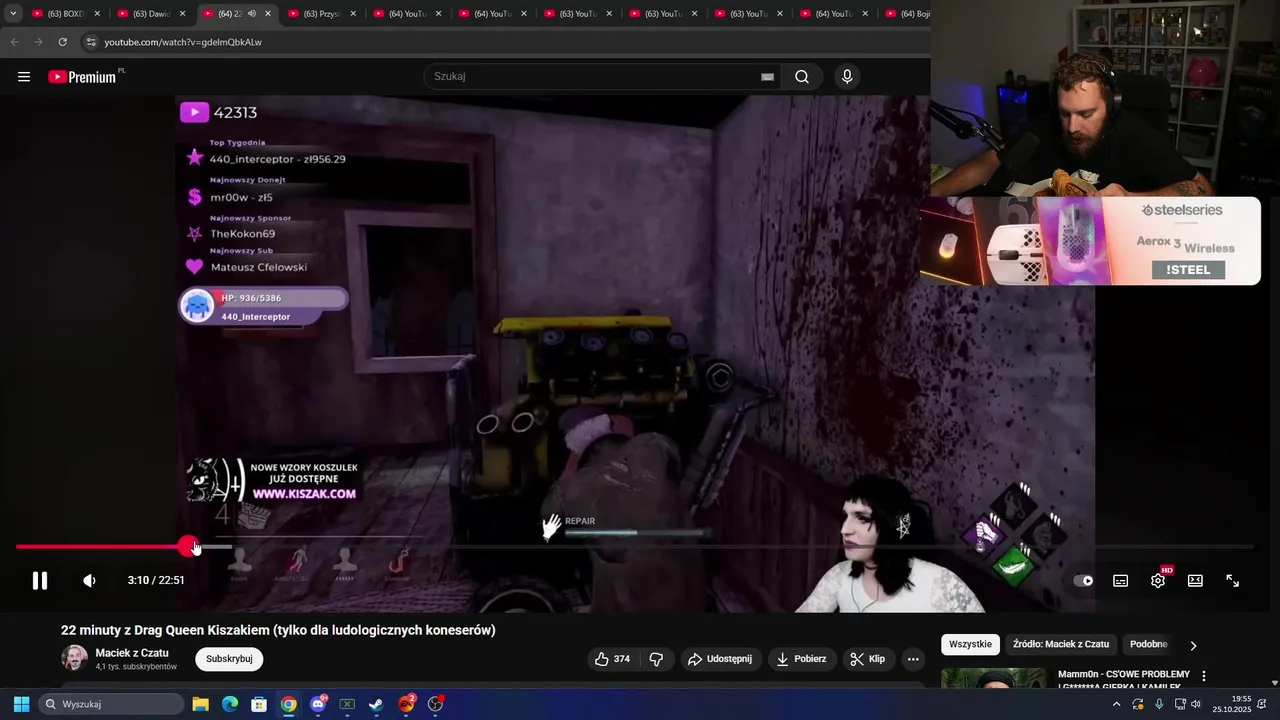This screenshot has width=1280, height=720.
Task: Switch to the (63) Dawid tab
Action: pos(145,14)
